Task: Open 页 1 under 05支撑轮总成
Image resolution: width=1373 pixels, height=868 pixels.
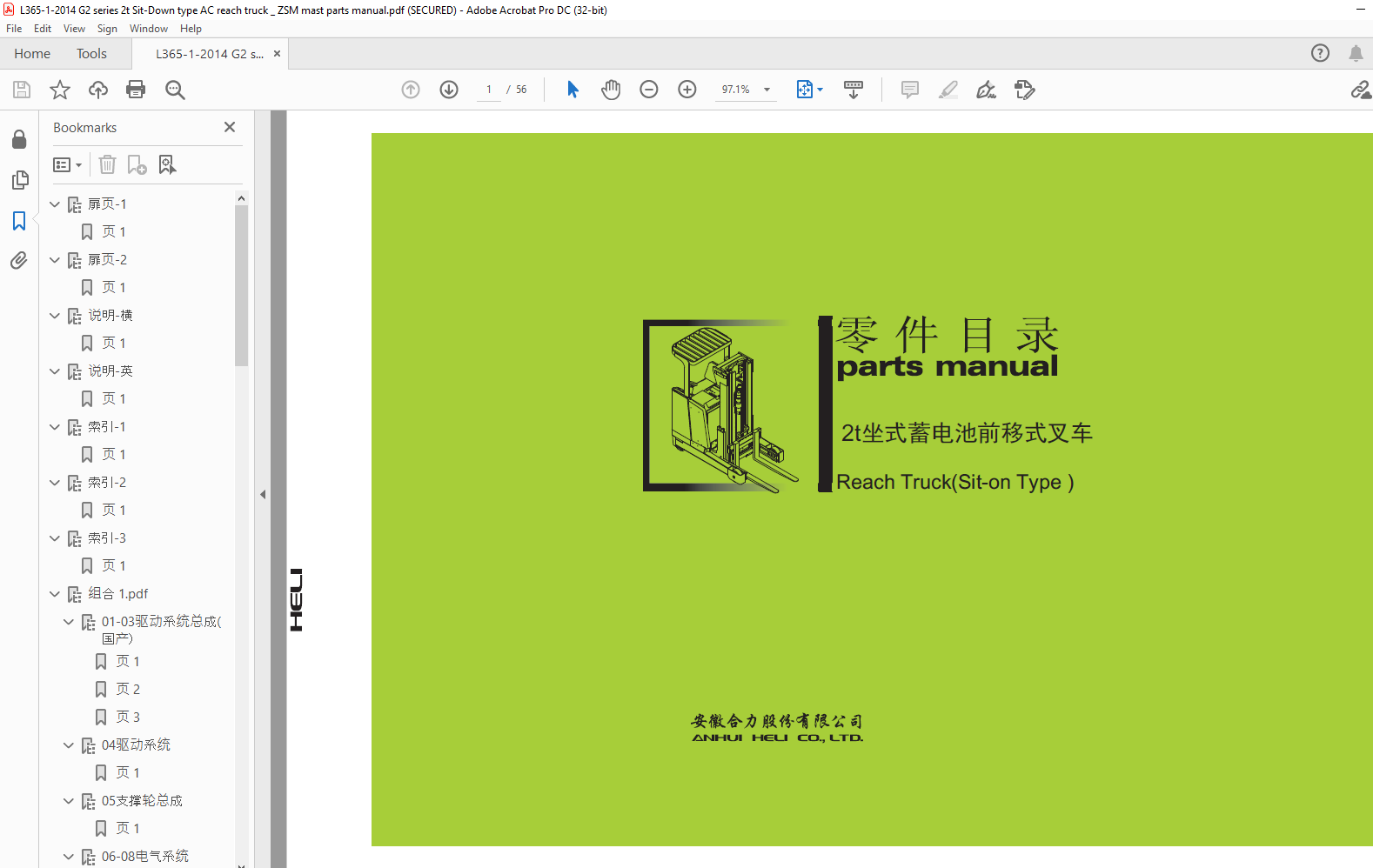Action: pos(128,829)
